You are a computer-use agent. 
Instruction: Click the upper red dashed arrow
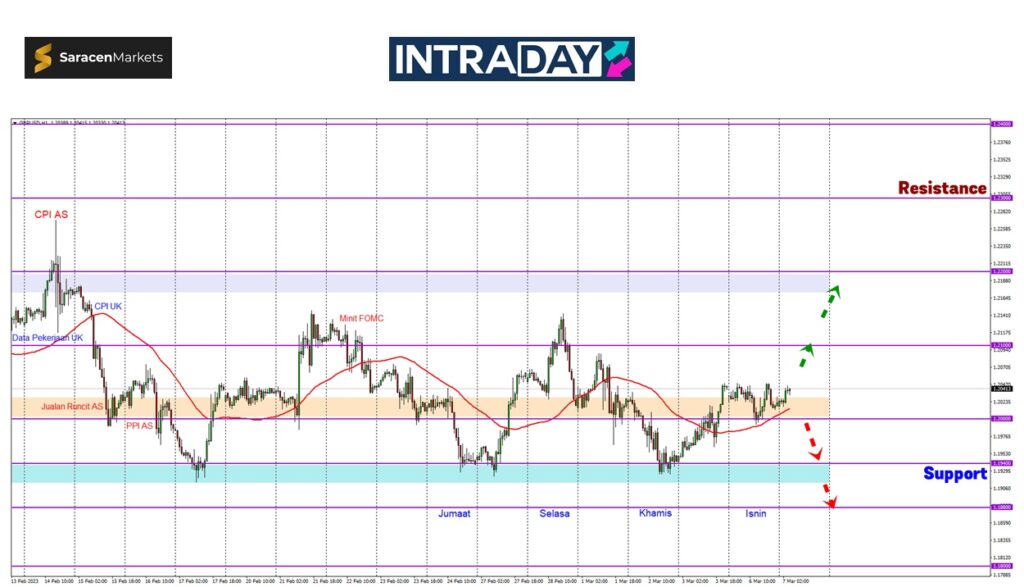pyautogui.click(x=813, y=441)
